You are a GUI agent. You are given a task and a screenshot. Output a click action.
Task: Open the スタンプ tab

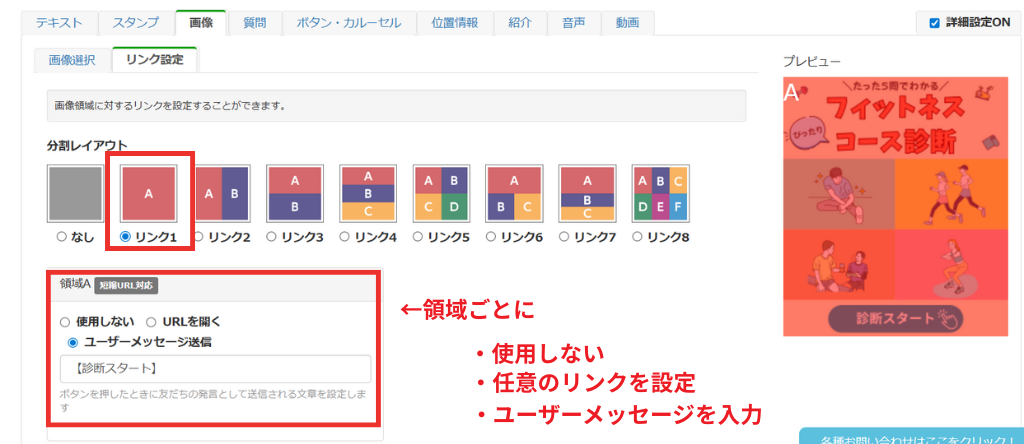coord(135,23)
